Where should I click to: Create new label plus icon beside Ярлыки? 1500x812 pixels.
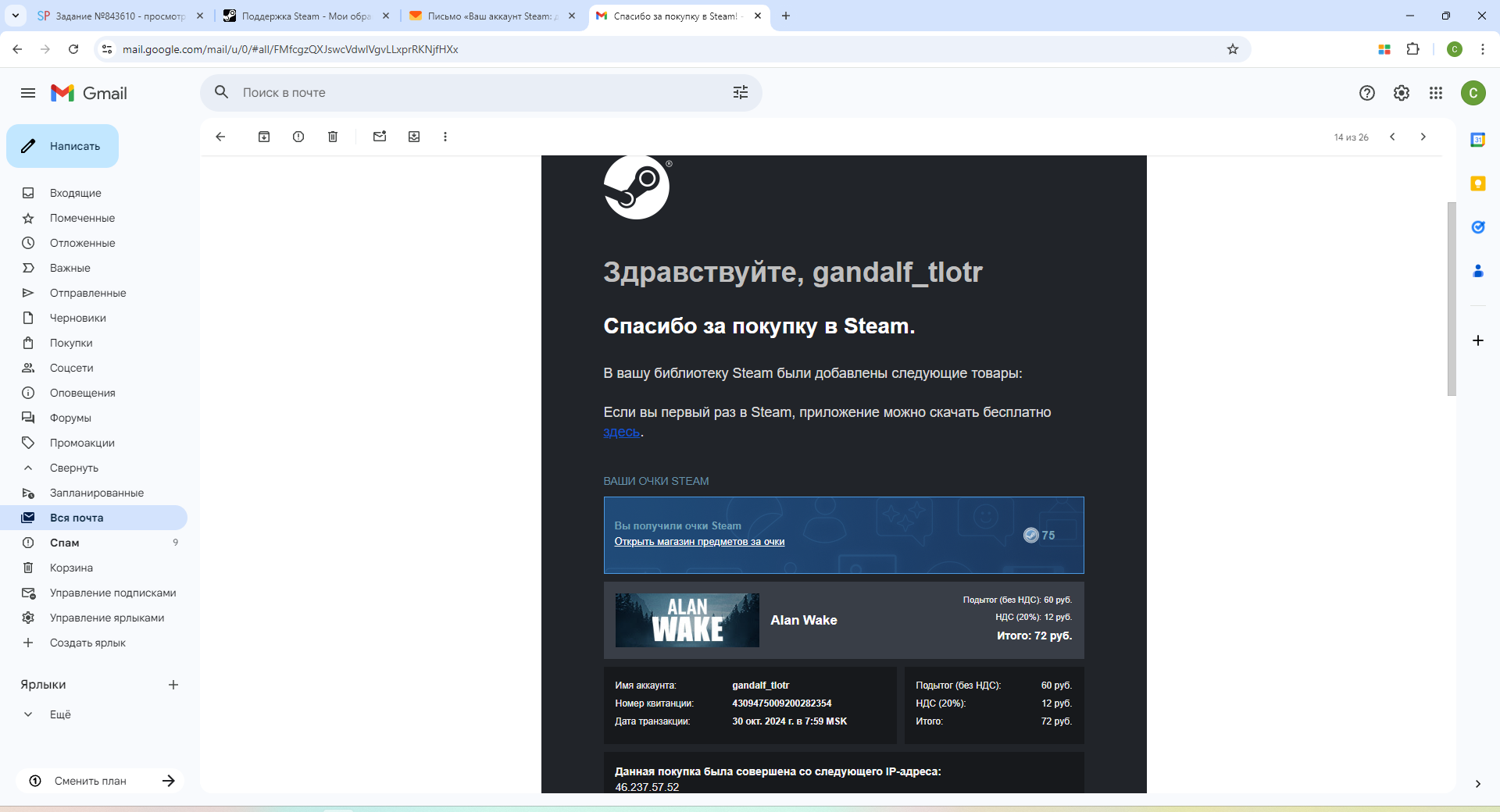pos(173,685)
